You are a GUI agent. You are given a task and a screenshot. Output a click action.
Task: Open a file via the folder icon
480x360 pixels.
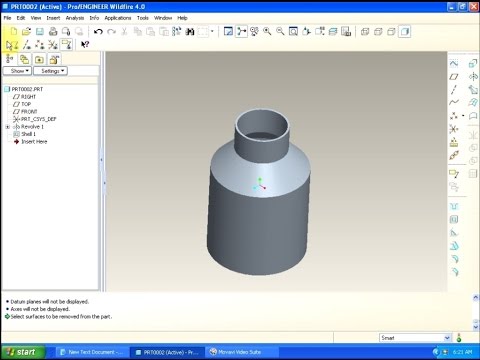[26, 32]
